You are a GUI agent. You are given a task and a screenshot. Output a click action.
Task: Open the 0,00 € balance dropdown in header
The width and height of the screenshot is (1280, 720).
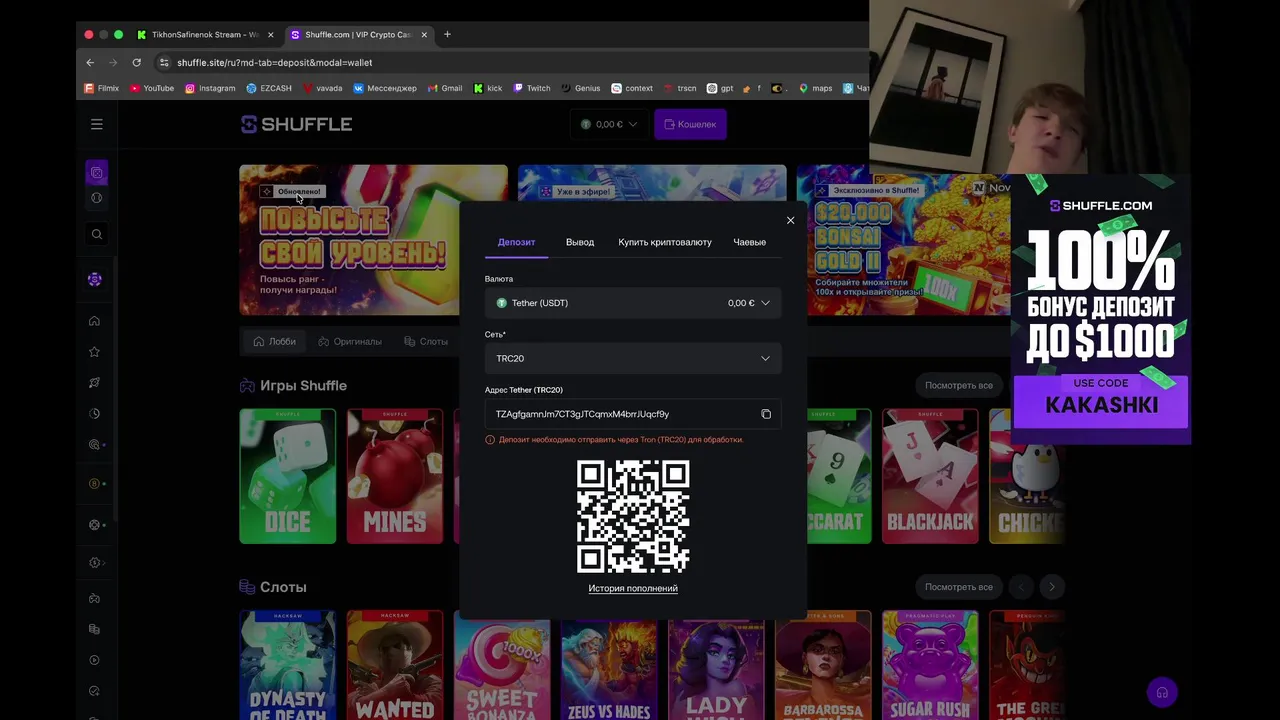pos(609,124)
